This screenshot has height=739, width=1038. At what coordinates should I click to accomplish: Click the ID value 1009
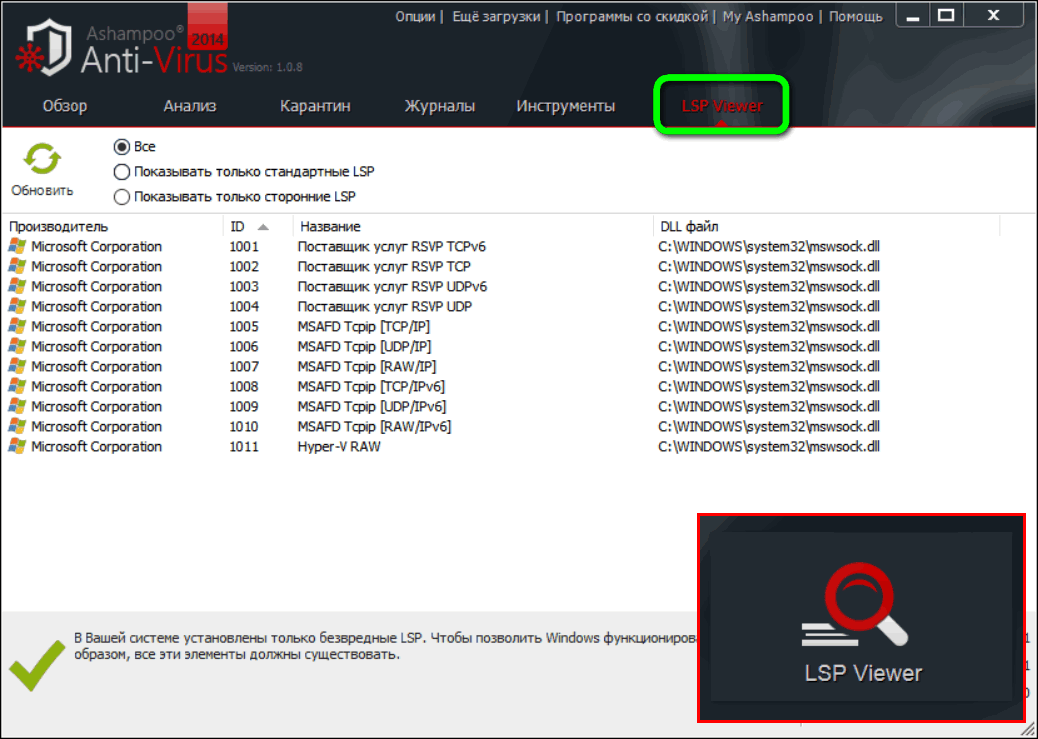(244, 406)
